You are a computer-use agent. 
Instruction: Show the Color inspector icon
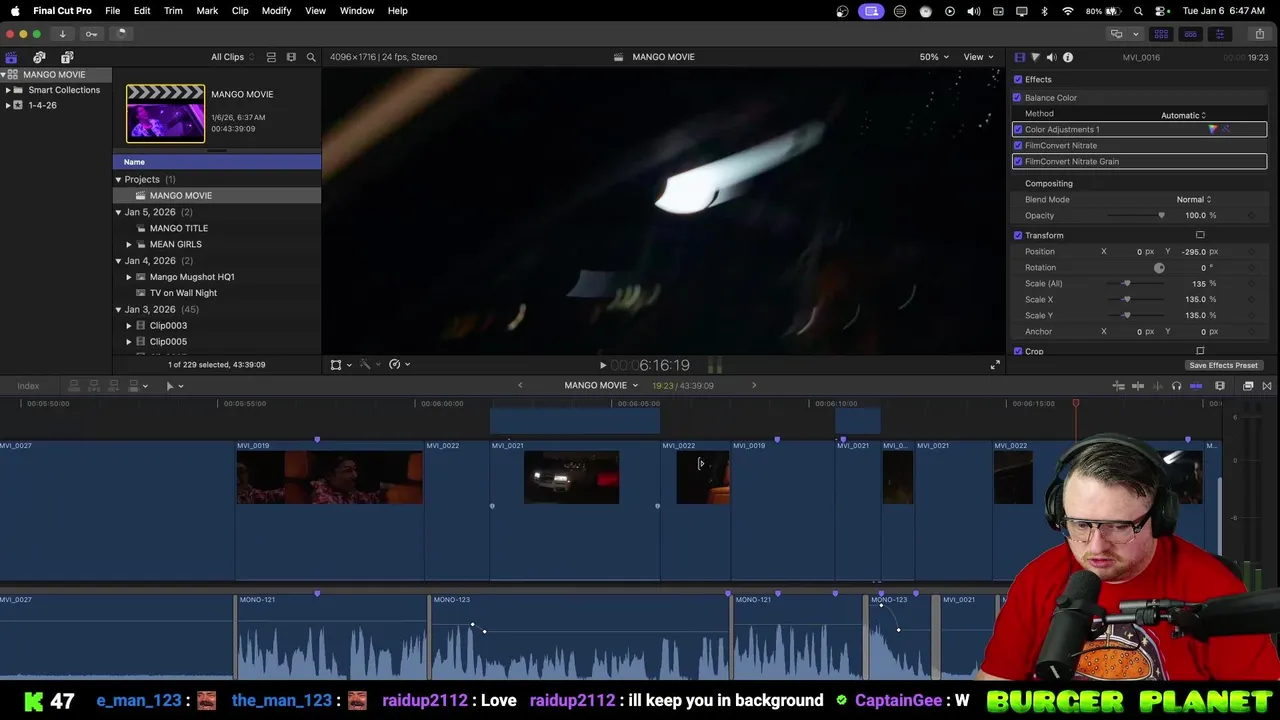point(1035,57)
